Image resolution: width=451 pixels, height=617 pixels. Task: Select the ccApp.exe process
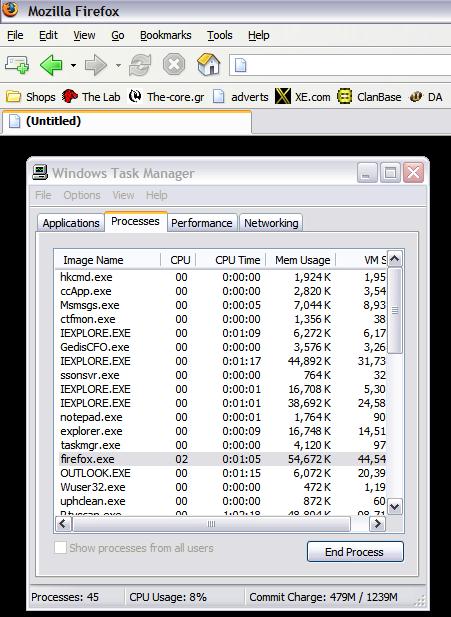click(x=86, y=291)
